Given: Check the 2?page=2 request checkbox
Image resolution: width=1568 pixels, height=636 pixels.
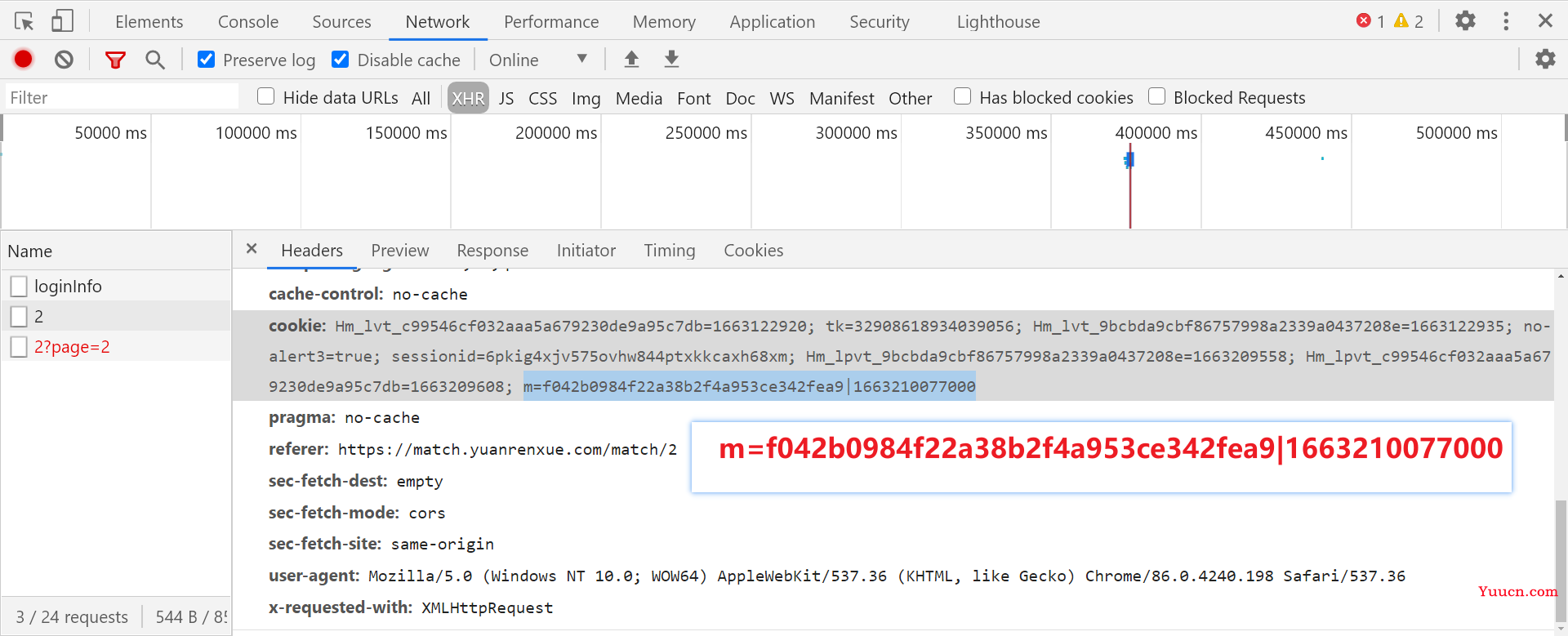Looking at the screenshot, I should click(x=19, y=347).
